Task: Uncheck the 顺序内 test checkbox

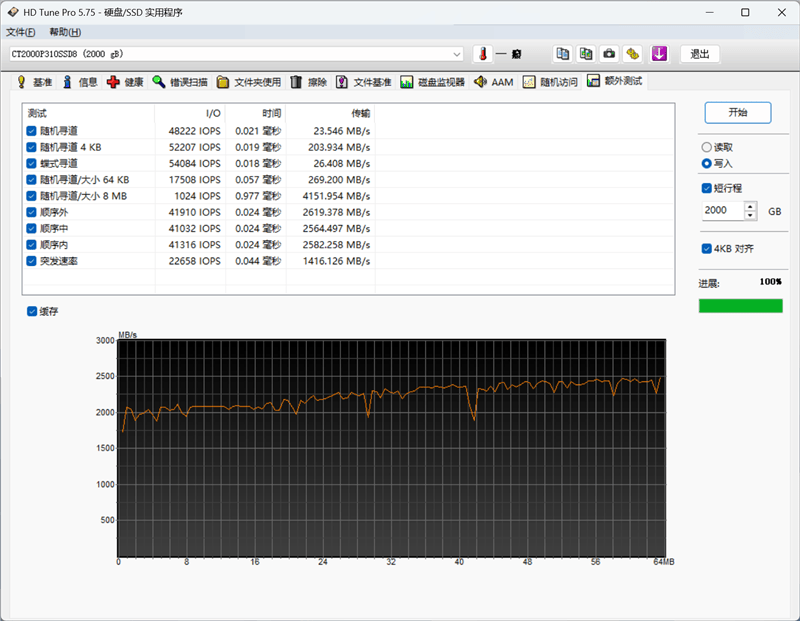Action: click(x=31, y=245)
